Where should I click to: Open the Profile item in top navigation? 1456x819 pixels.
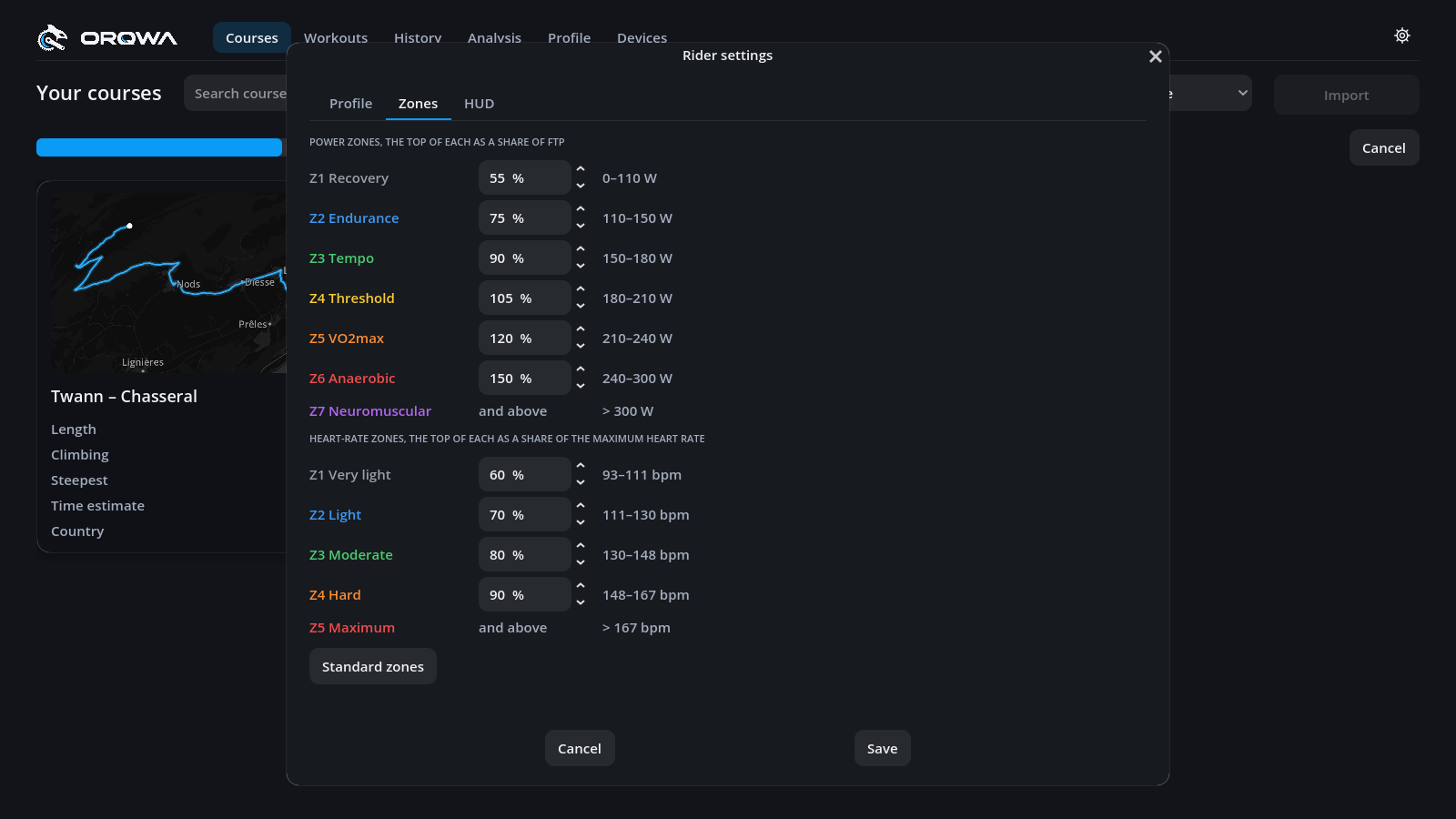569,37
